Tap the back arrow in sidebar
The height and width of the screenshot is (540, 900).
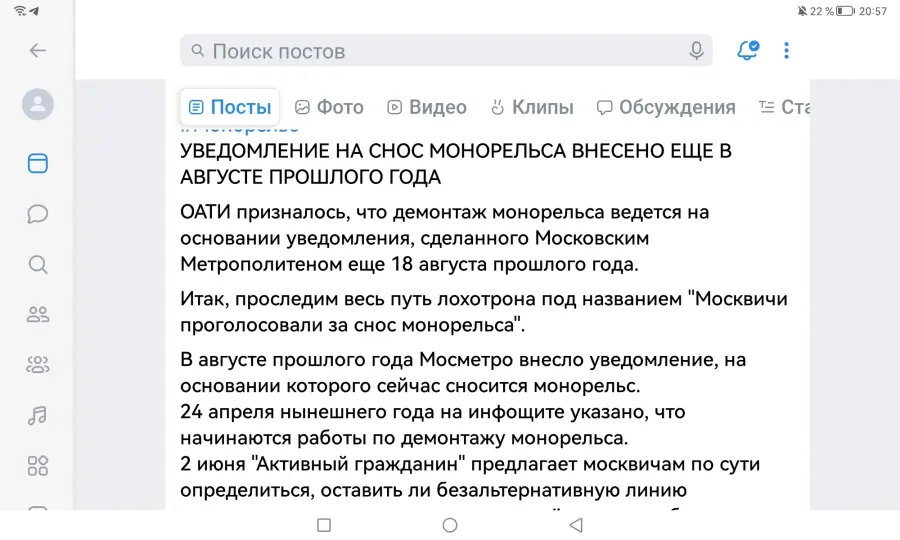pos(38,50)
